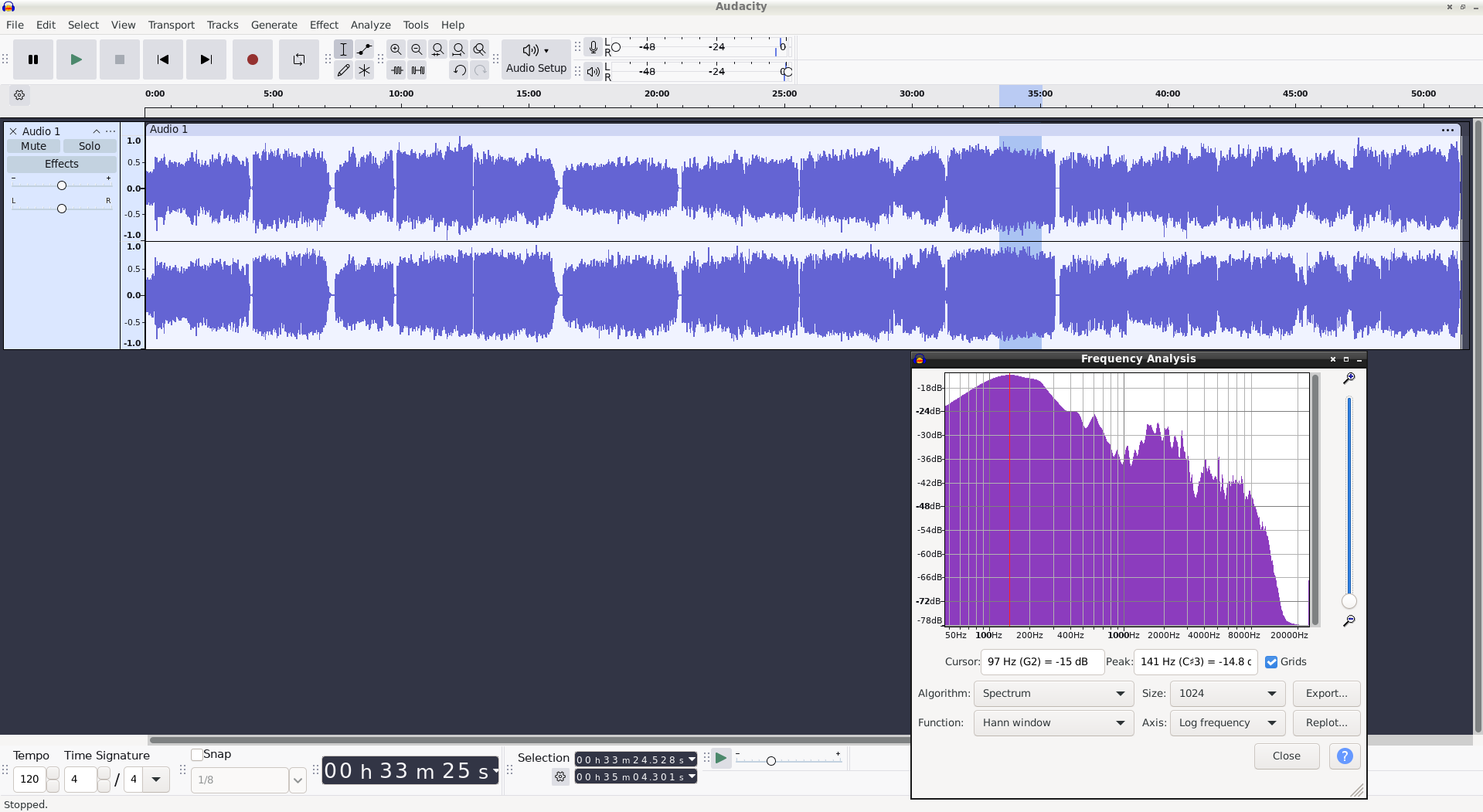Click the Redo arrow icon
Viewport: 1483px width, 812px height.
480,70
